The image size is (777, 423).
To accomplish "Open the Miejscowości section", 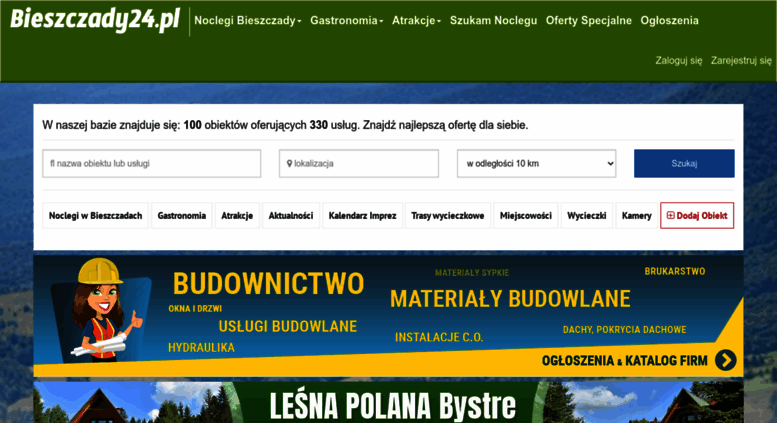I will click(x=526, y=215).
